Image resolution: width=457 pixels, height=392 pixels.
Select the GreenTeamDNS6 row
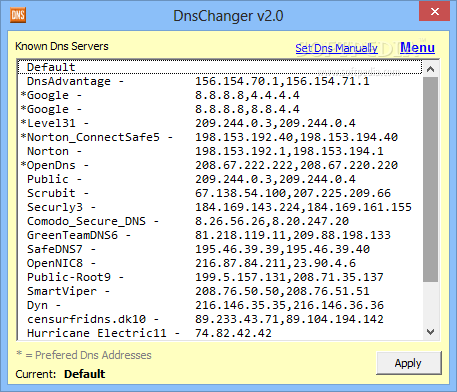pos(220,235)
